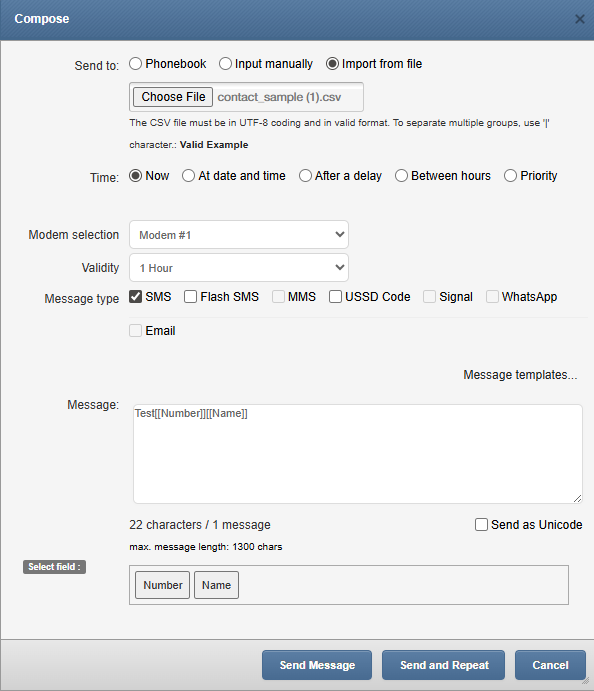
Task: Choose Input manually radio button
Action: pyautogui.click(x=225, y=64)
